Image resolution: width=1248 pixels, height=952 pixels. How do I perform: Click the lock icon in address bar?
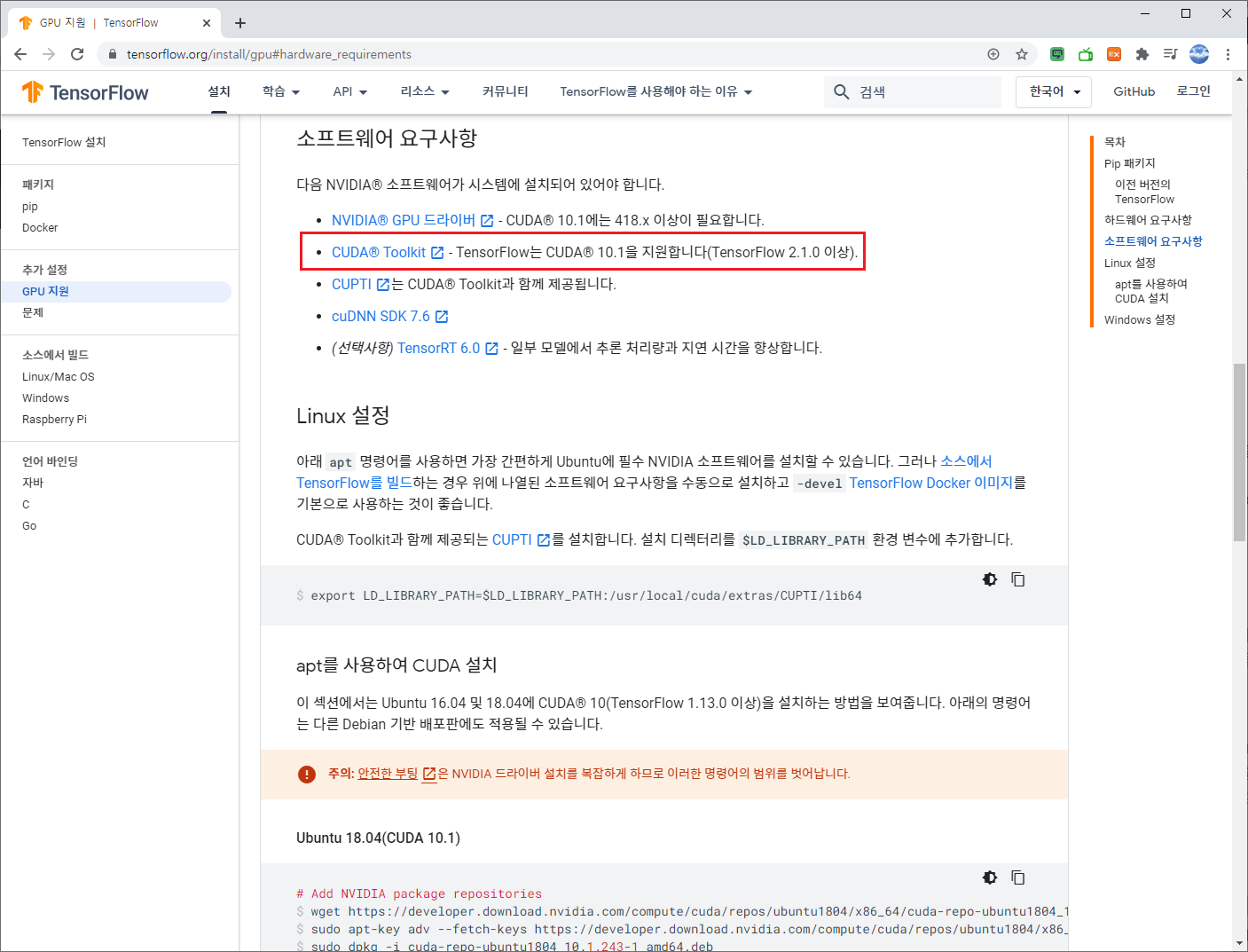click(112, 54)
